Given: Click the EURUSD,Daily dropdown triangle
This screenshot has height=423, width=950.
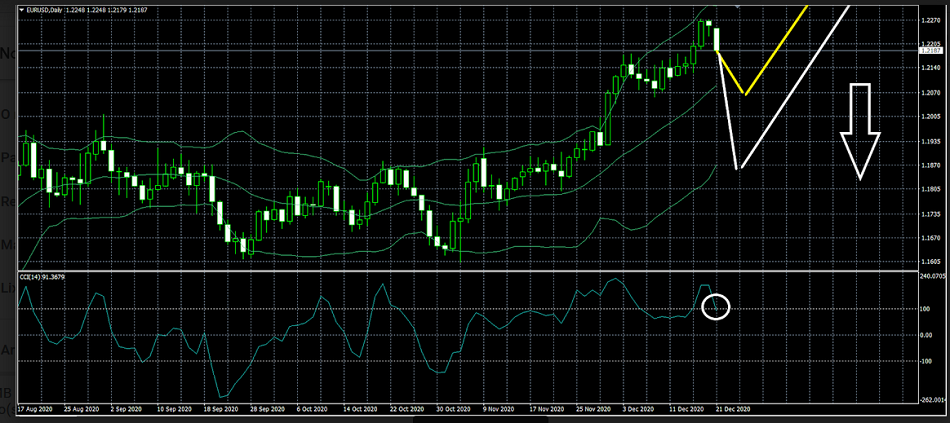Looking at the screenshot, I should (x=21, y=9).
